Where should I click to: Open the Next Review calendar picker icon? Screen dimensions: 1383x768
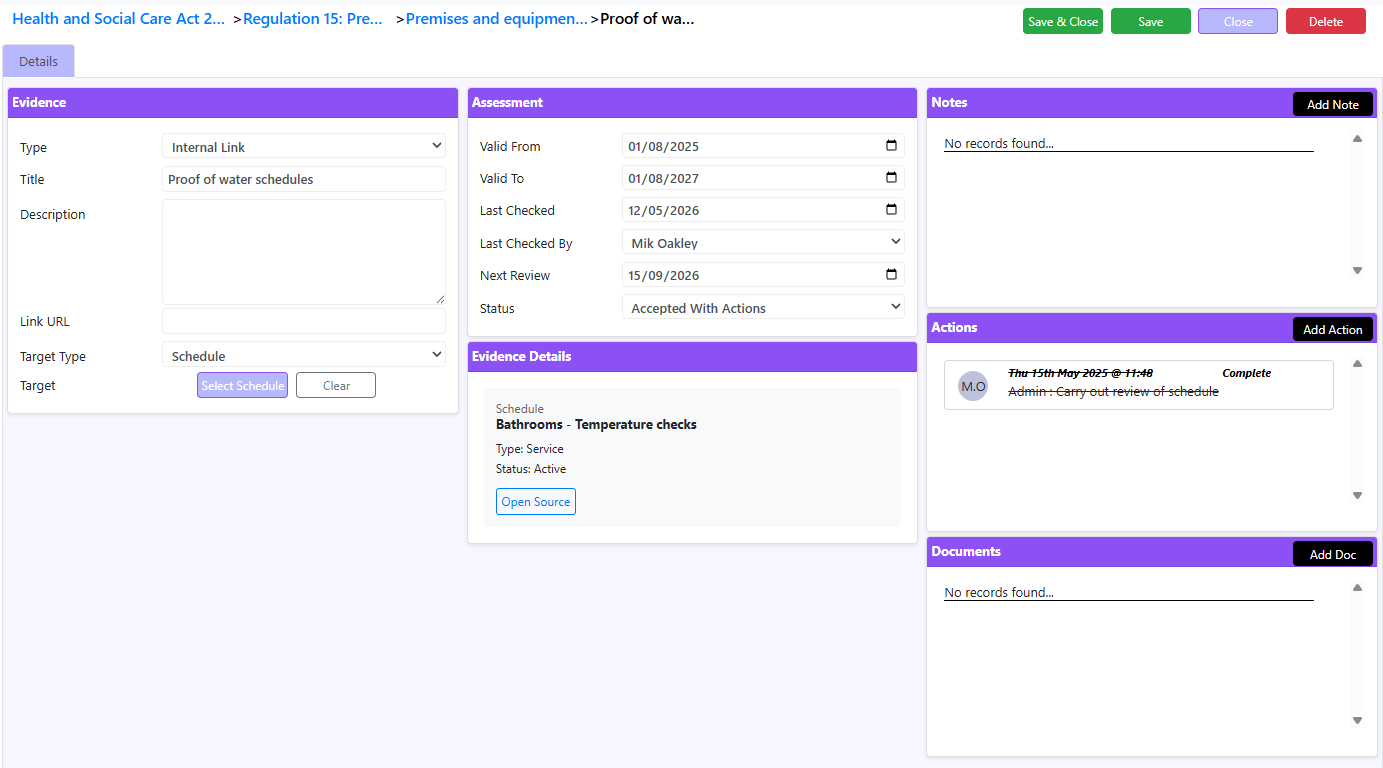(x=891, y=275)
